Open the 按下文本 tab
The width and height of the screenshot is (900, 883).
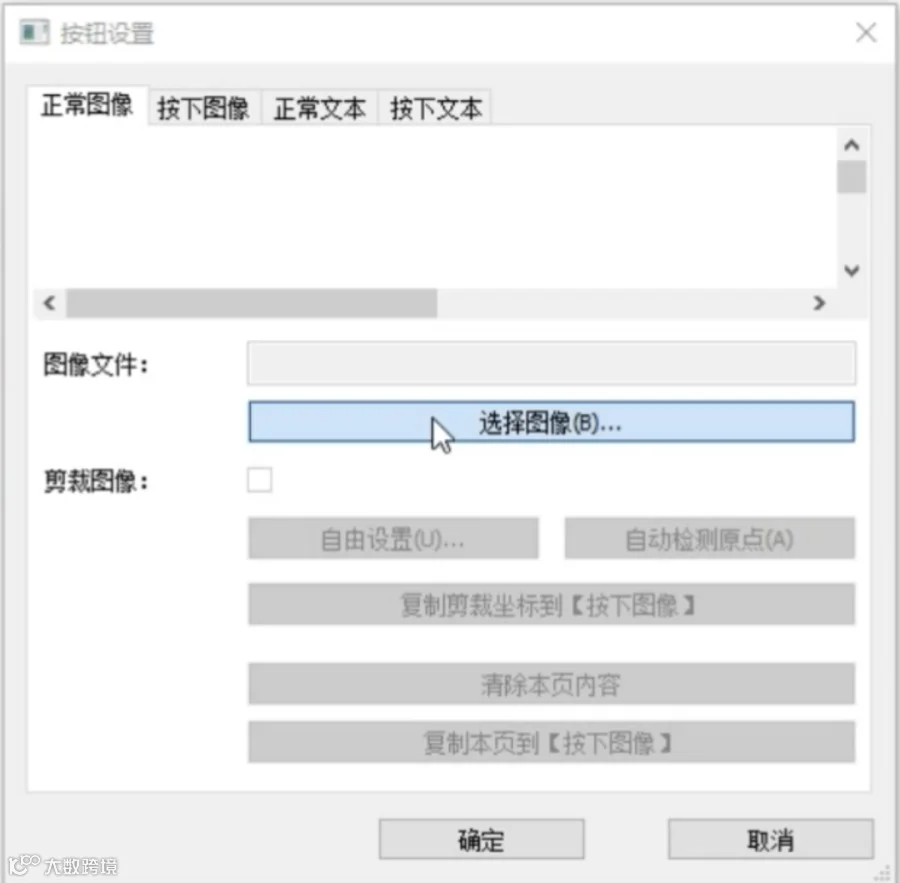(x=436, y=108)
